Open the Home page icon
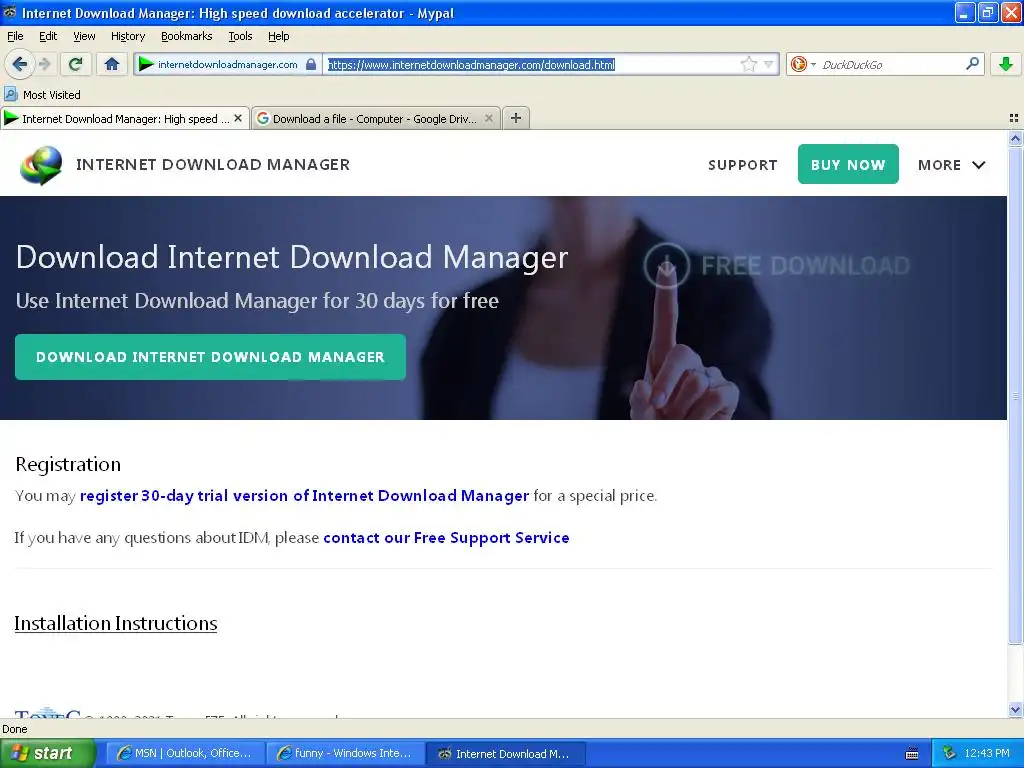 [112, 64]
